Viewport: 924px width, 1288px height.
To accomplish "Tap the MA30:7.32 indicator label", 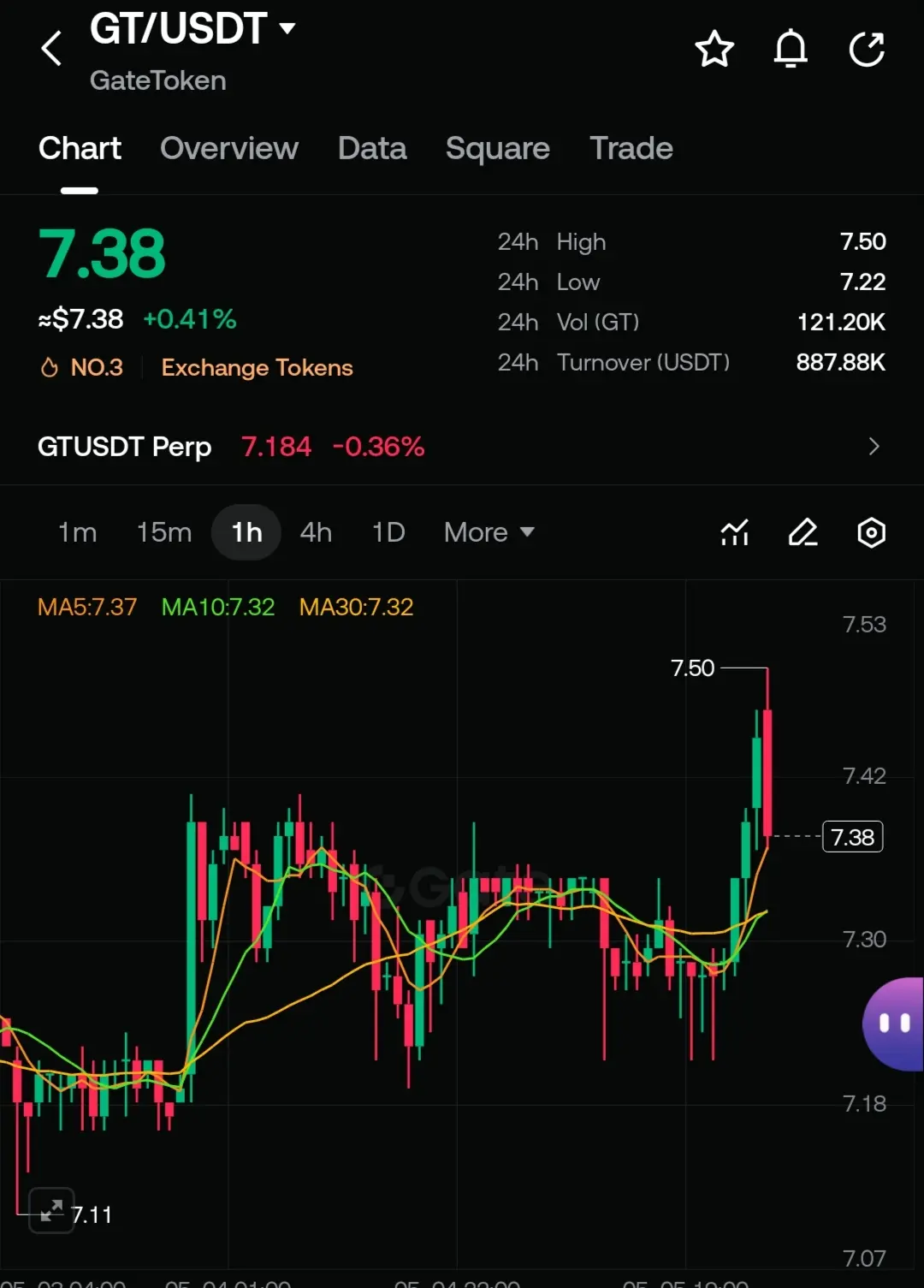I will [x=356, y=607].
